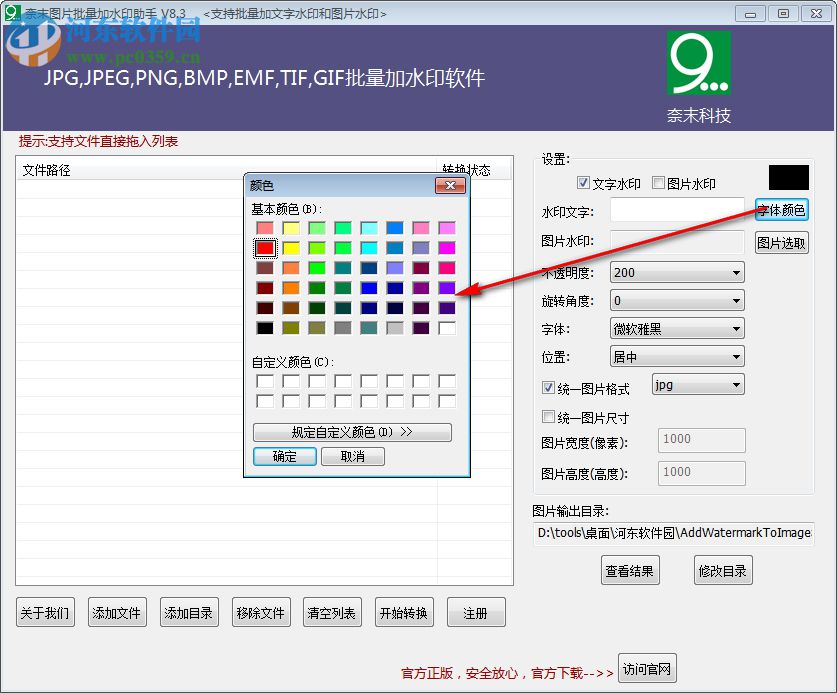Click the 水印文字 input field
Viewport: 837px width, 693px height.
(x=678, y=211)
